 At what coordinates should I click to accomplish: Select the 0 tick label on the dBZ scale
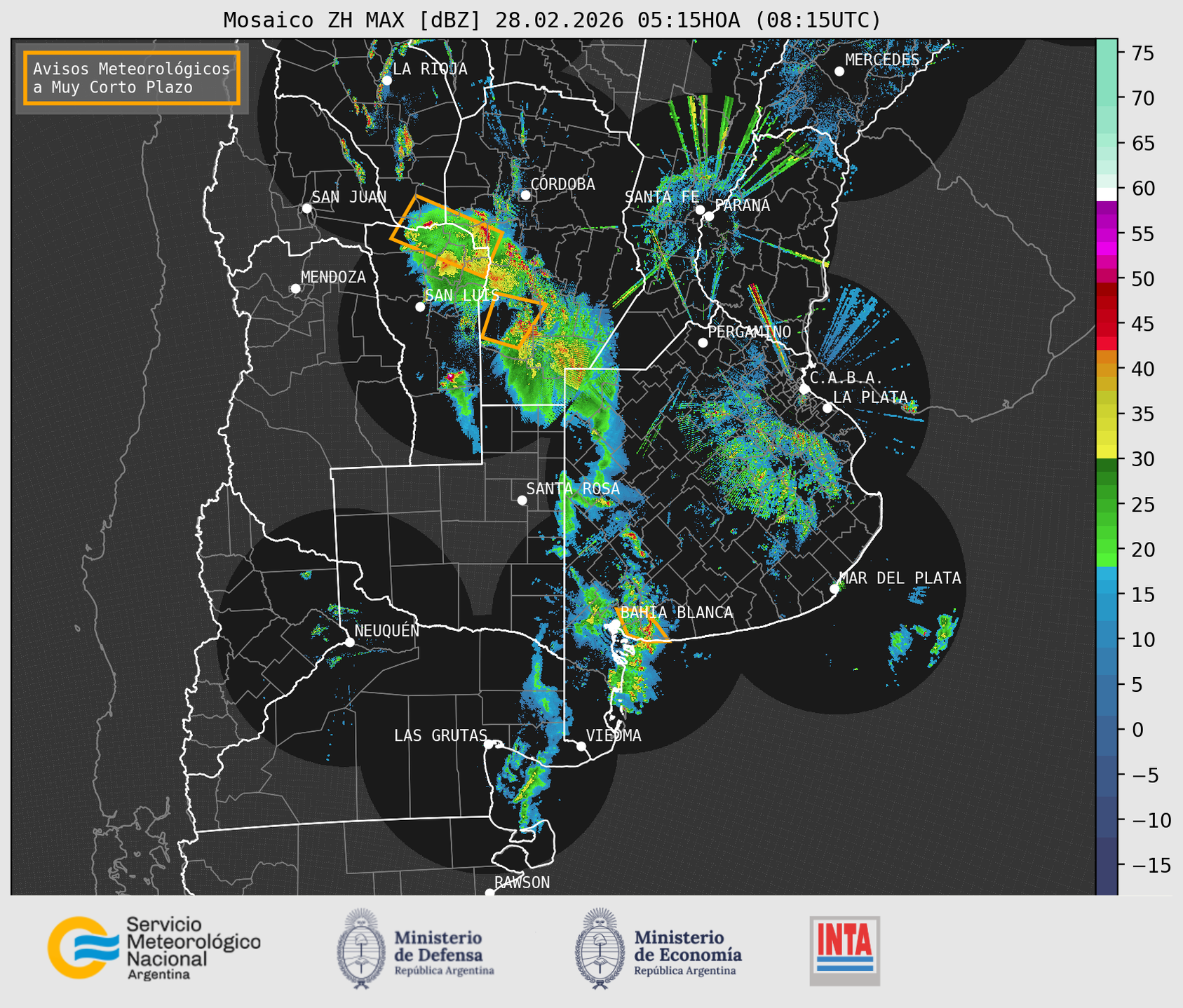pos(1137,730)
